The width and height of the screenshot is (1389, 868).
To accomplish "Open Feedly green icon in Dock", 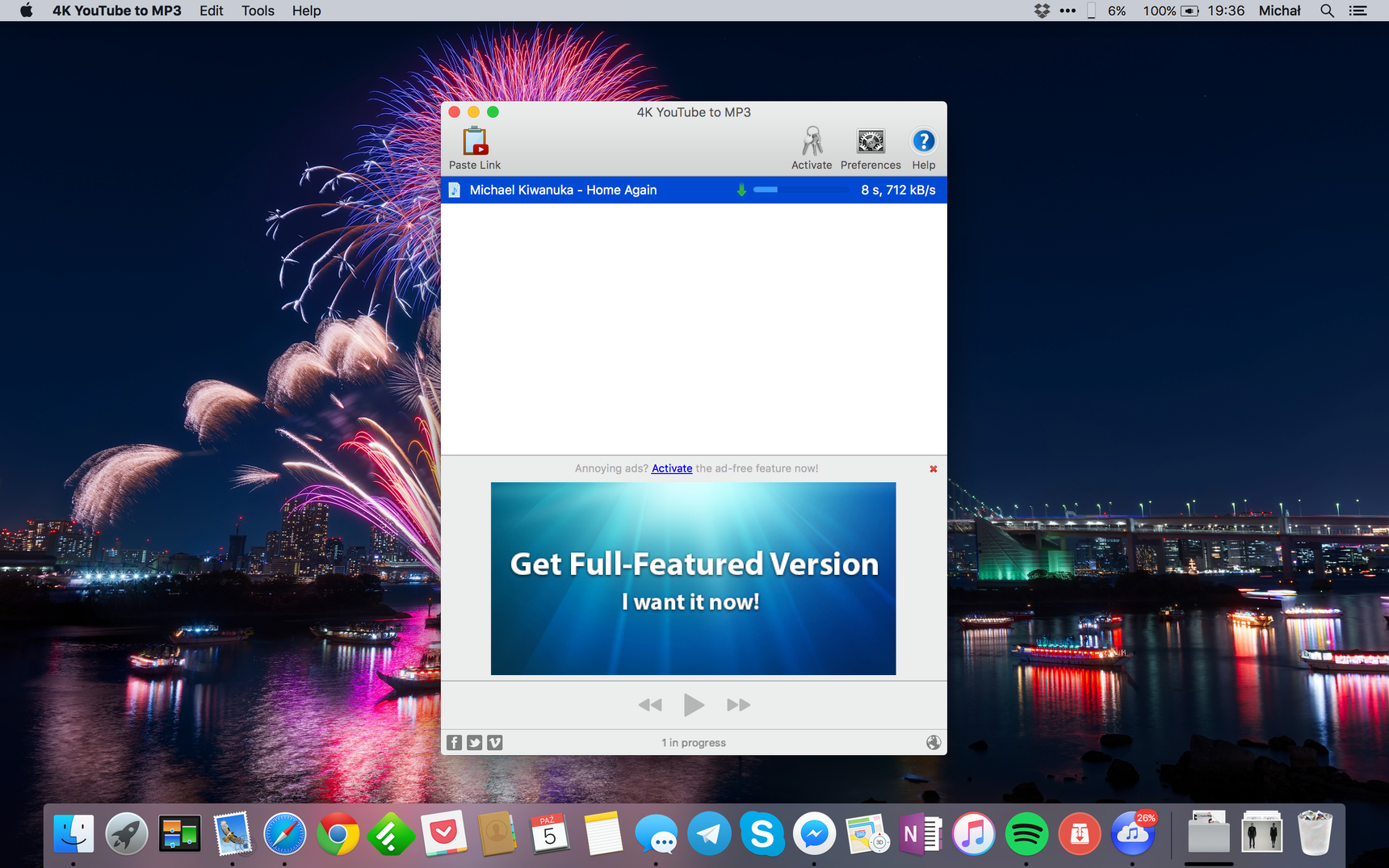I will [x=391, y=834].
